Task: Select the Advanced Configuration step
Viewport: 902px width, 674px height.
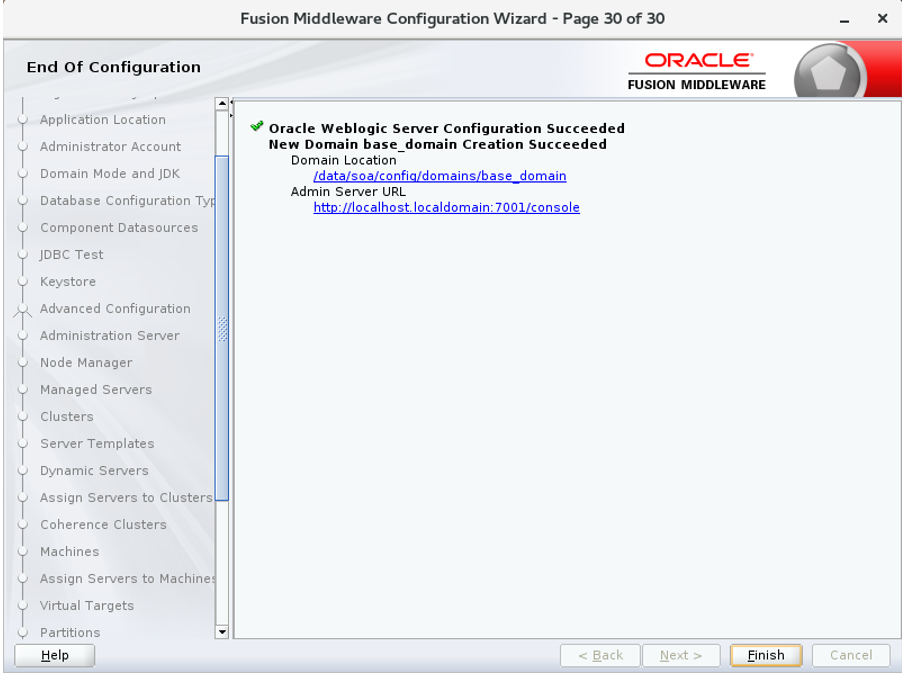Action: tap(115, 309)
